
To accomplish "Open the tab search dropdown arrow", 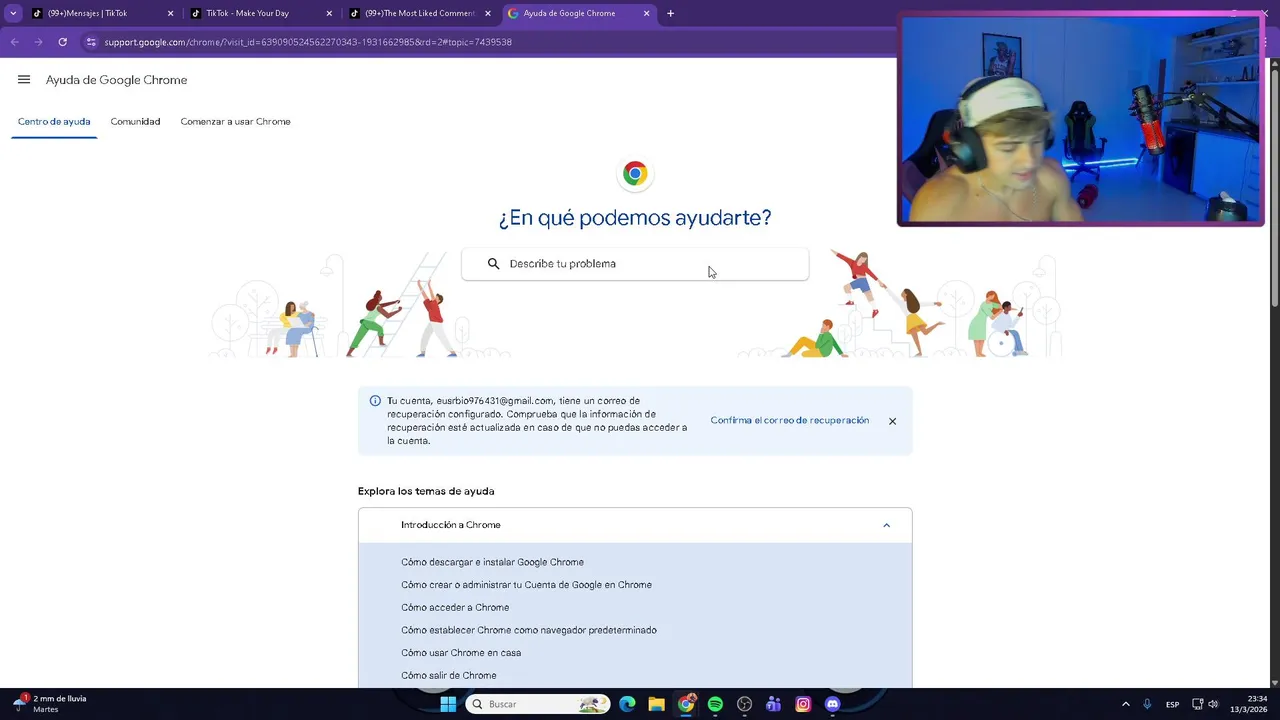I will tap(13, 13).
